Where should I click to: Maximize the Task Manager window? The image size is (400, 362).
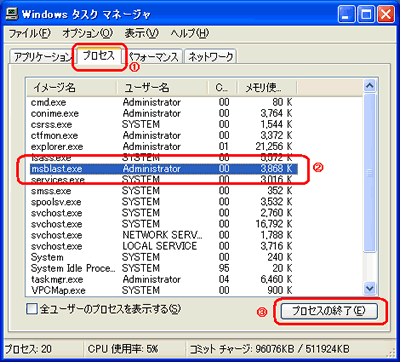pos(366,15)
